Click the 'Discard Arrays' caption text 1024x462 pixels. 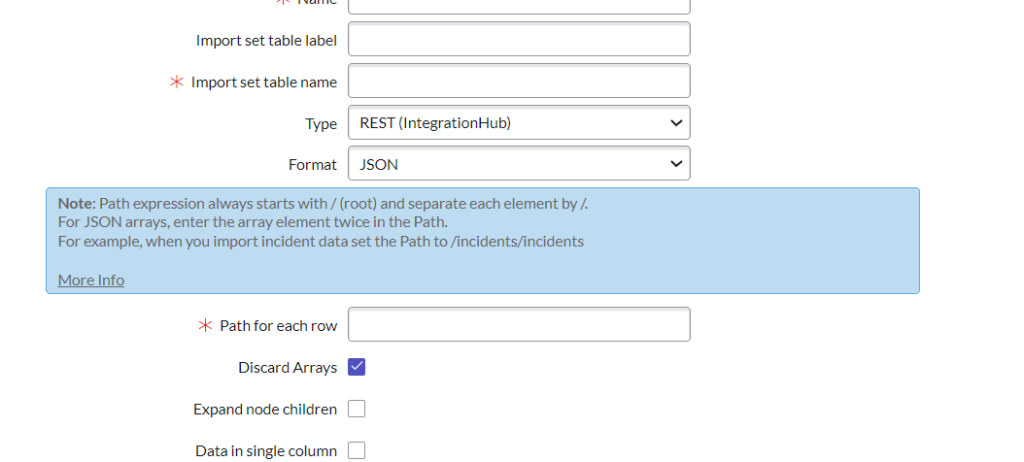(287, 368)
